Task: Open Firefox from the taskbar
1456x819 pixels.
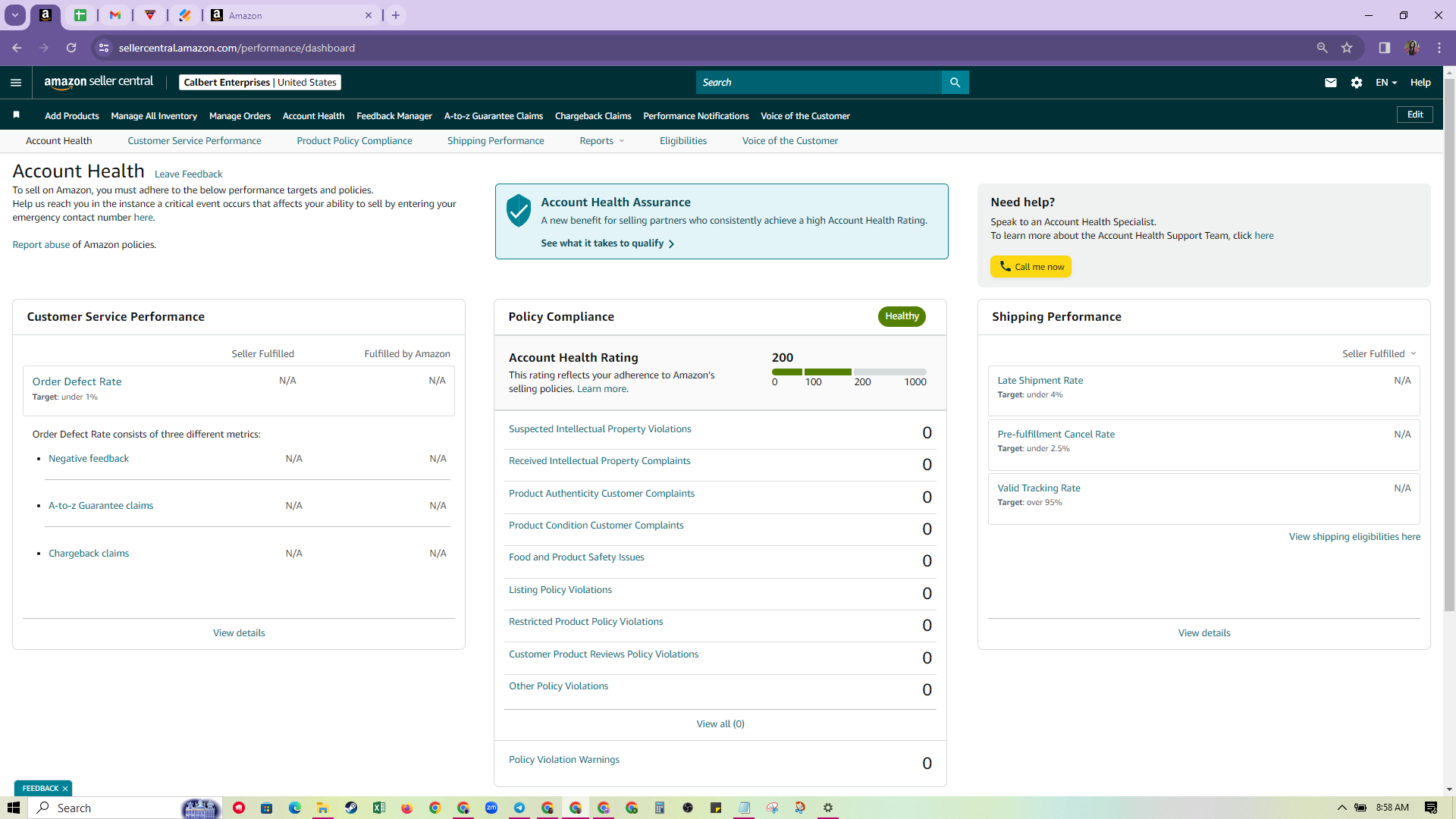Action: click(x=407, y=808)
